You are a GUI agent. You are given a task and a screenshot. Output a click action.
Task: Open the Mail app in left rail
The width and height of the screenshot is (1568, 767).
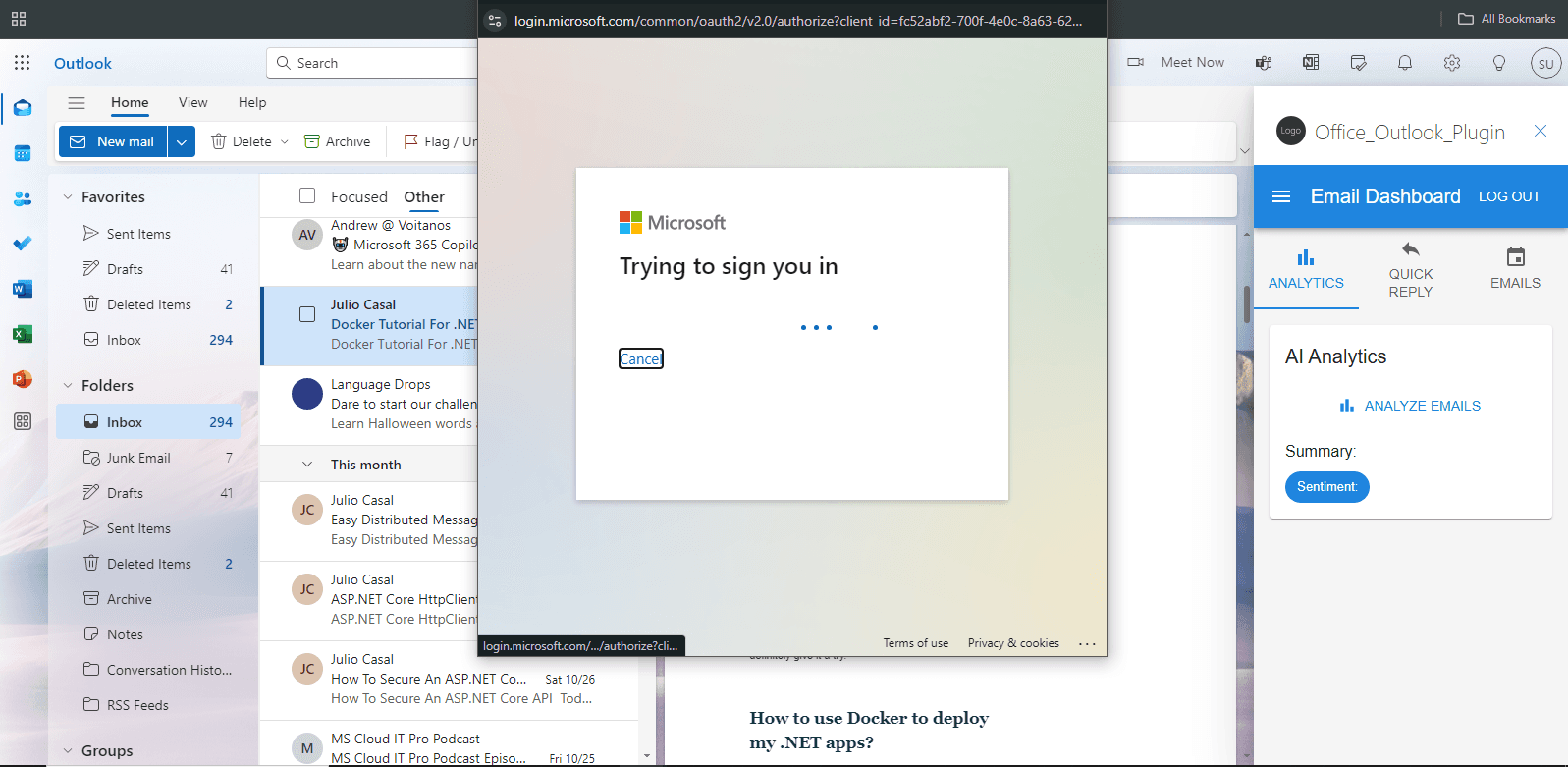tap(23, 108)
